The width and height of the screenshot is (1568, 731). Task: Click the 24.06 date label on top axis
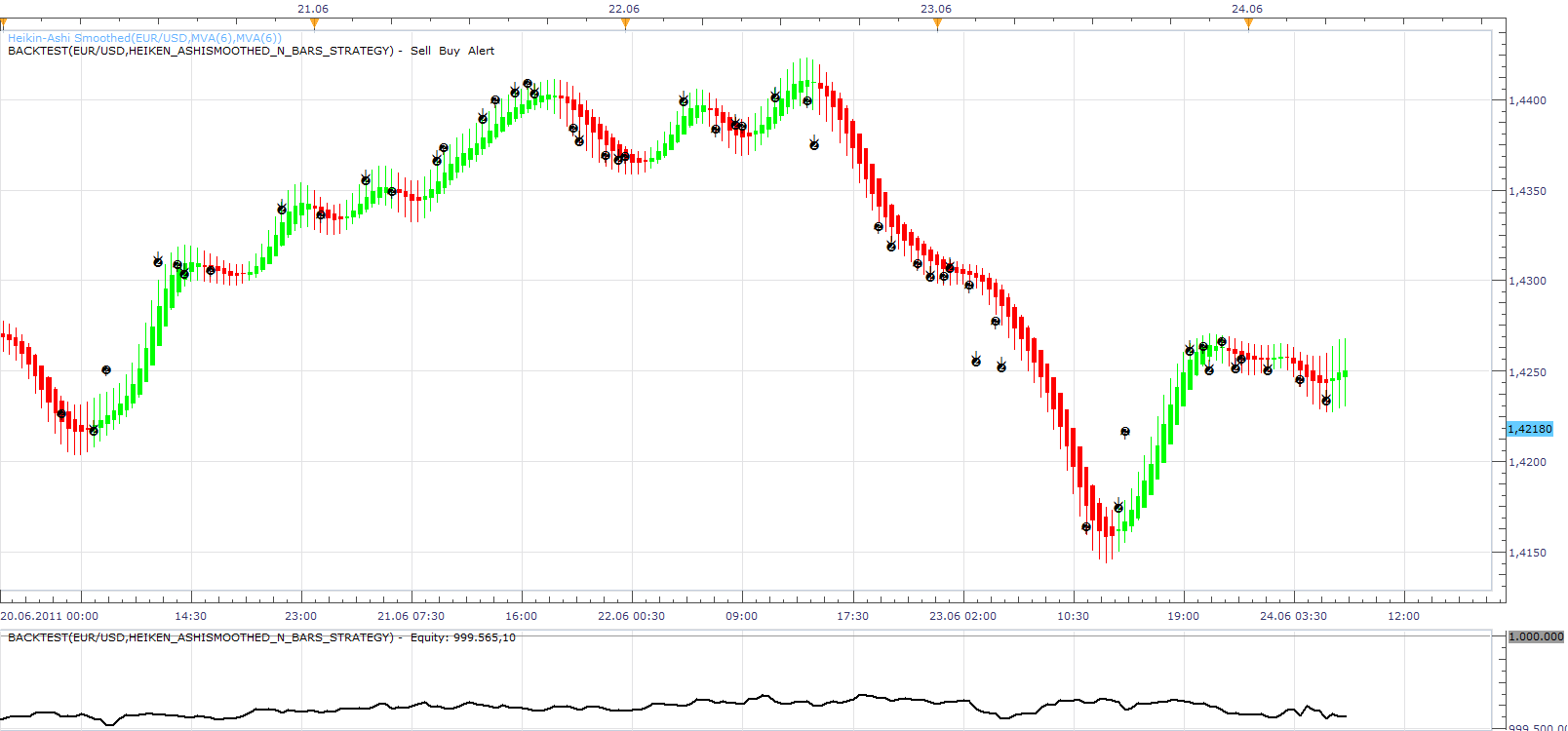(x=1247, y=9)
